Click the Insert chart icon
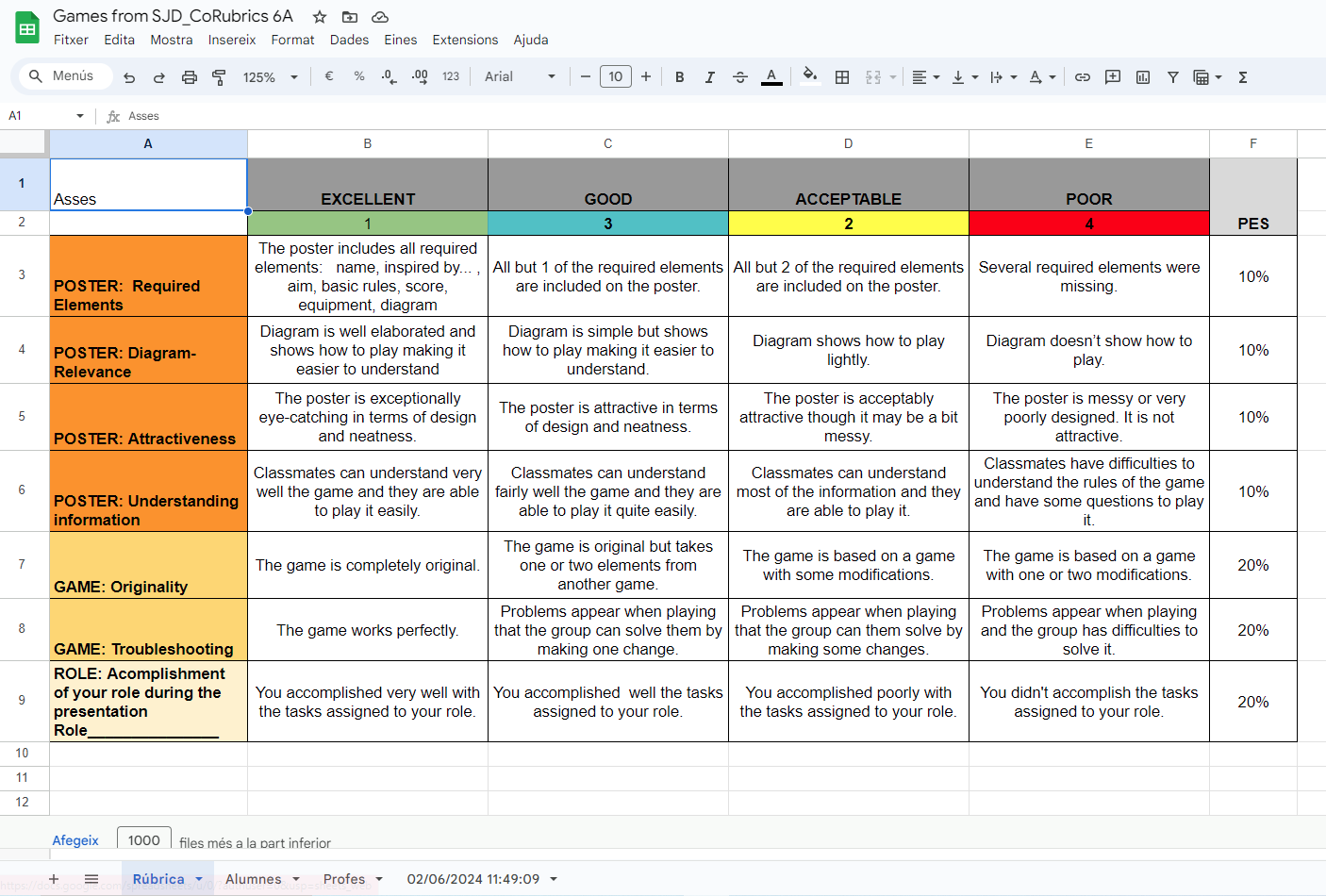This screenshot has width=1326, height=896. click(x=1143, y=77)
